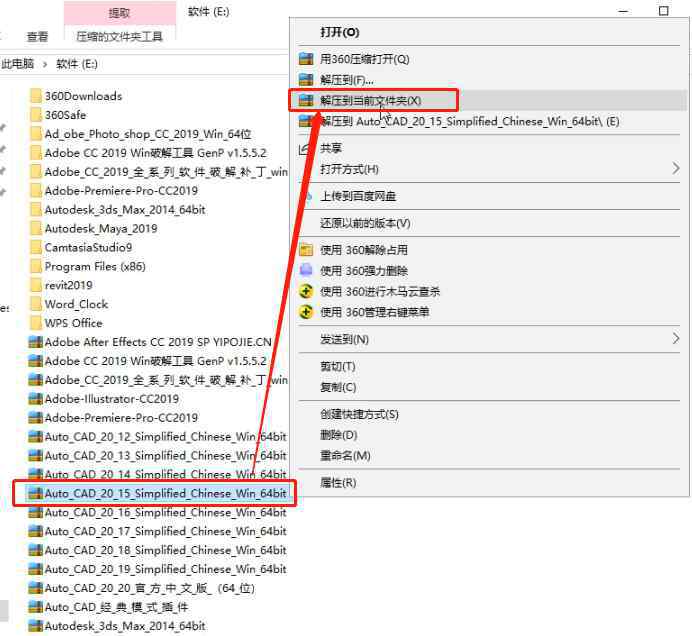Expand the 发送到(N) submenu arrow
This screenshot has height=636, width=692.
tap(676, 339)
